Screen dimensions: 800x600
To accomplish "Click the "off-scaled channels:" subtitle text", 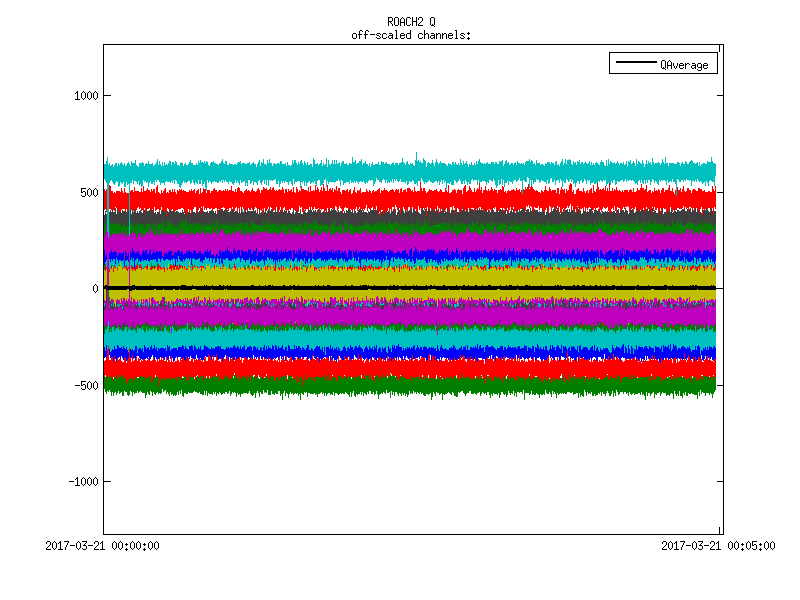I will tap(411, 35).
